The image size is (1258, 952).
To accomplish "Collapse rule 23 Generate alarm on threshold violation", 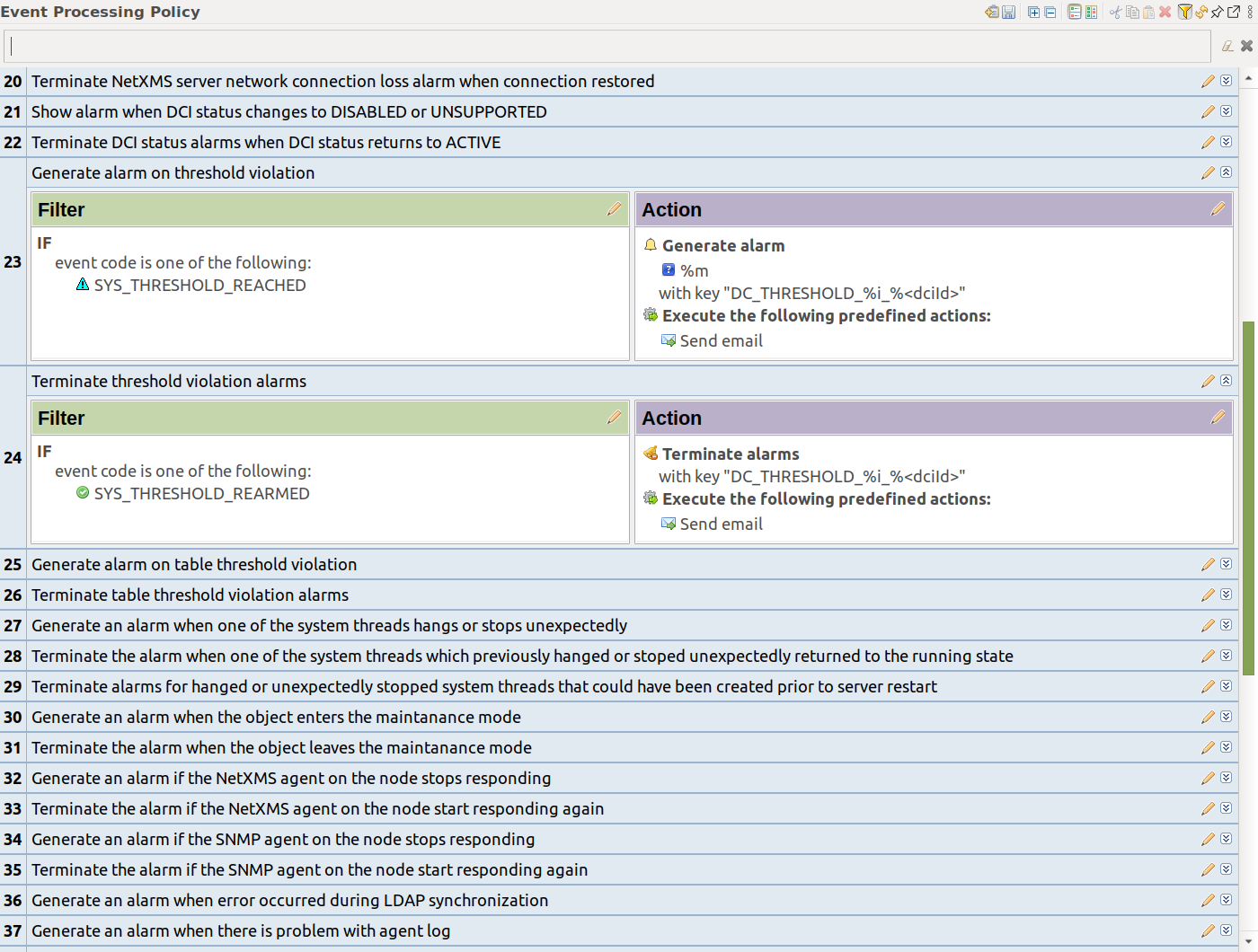I will [1226, 172].
